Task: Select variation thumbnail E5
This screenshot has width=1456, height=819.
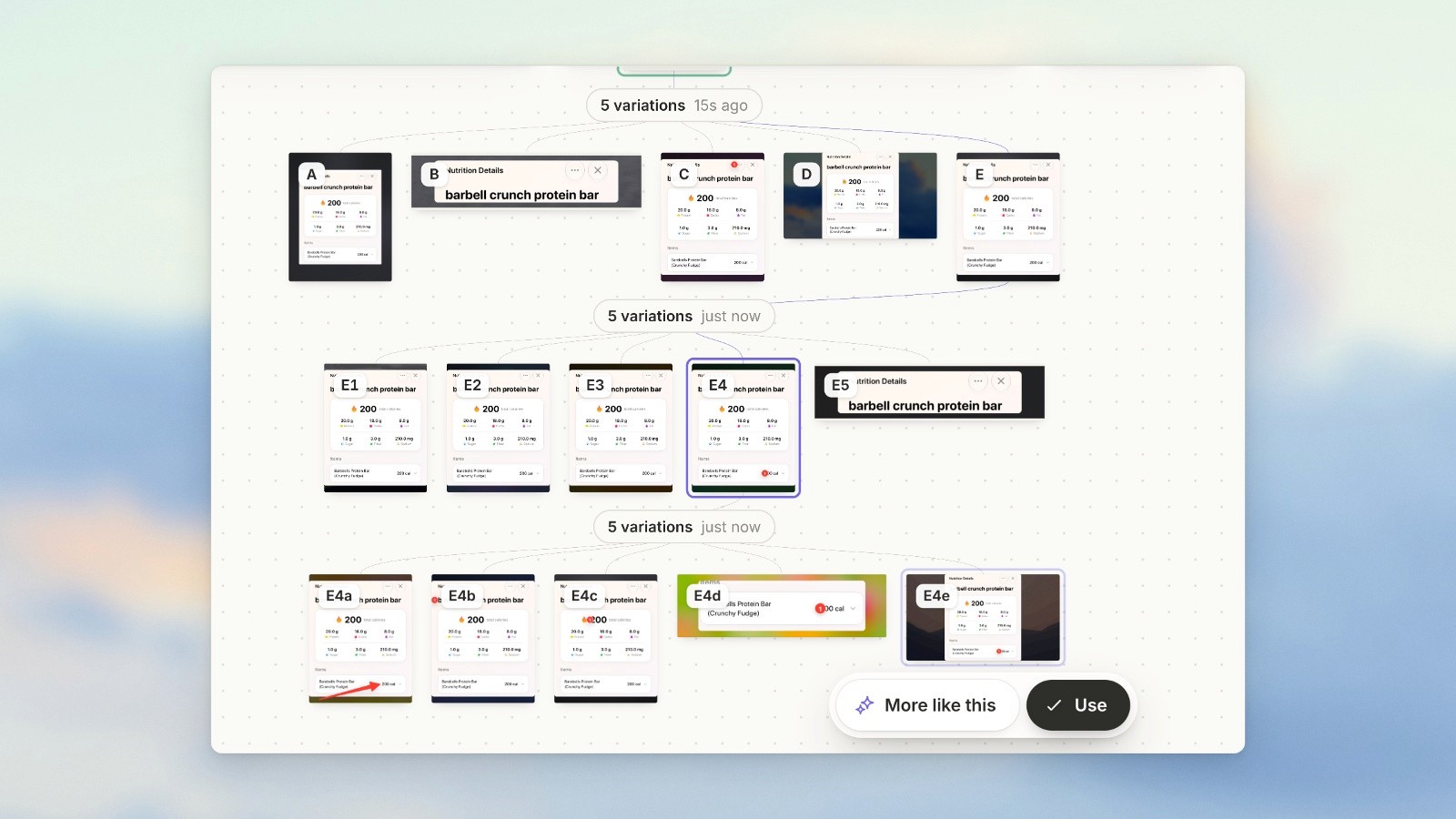Action: [x=929, y=392]
